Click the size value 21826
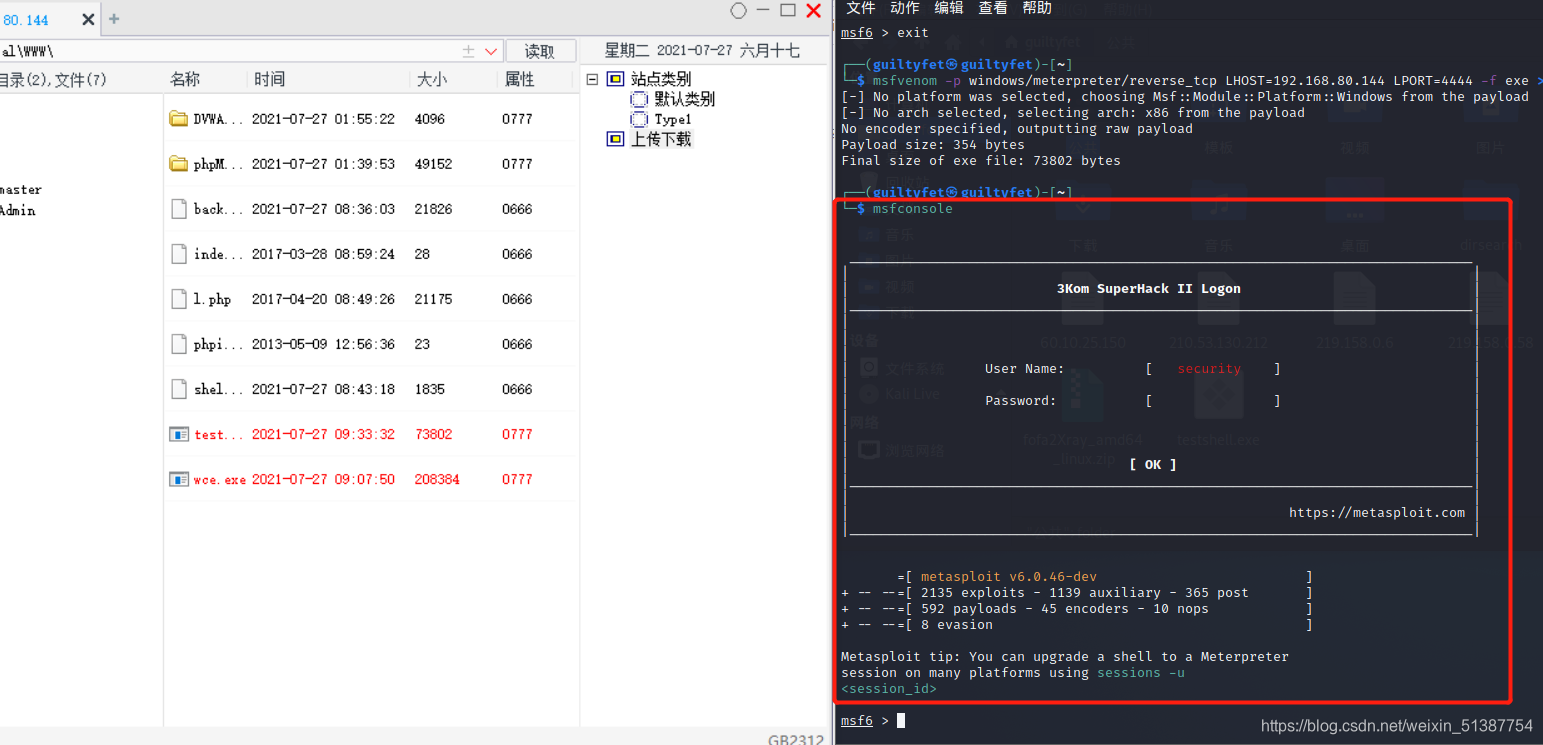 (433, 209)
